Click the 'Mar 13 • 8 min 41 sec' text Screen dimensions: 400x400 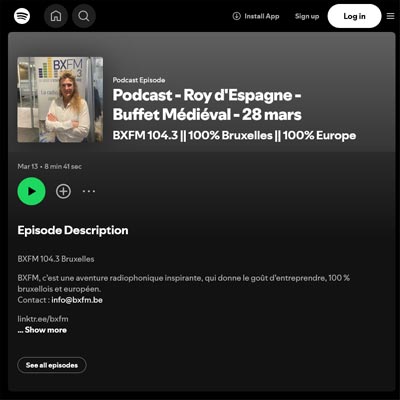49,166
